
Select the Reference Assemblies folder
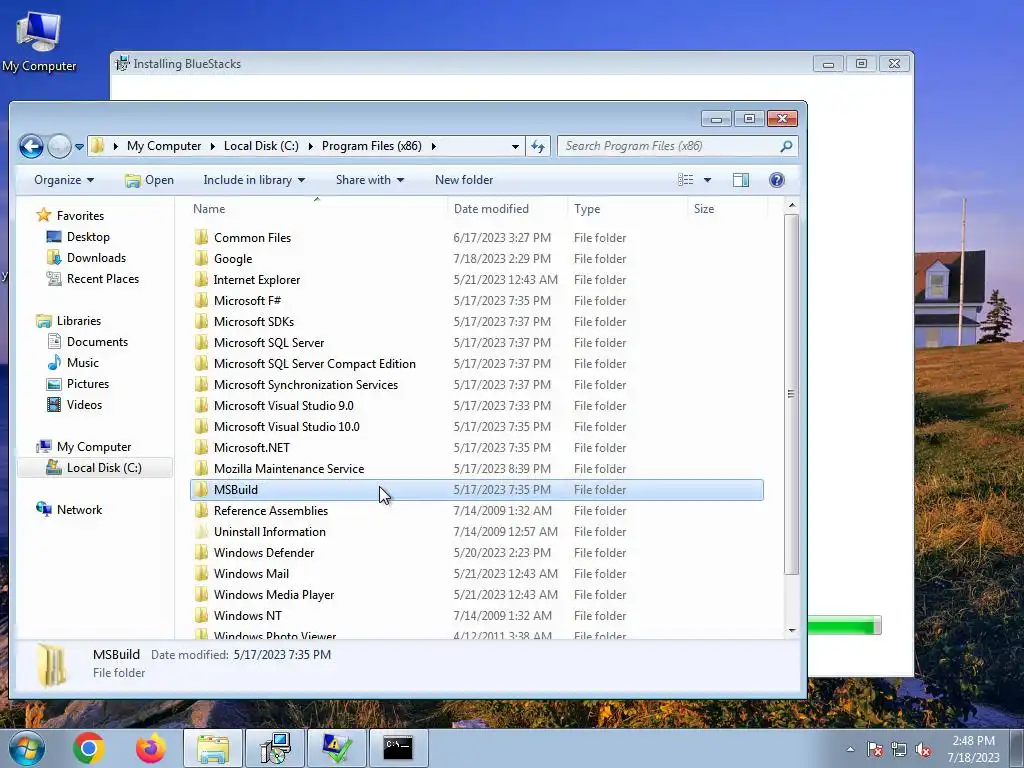pos(270,511)
